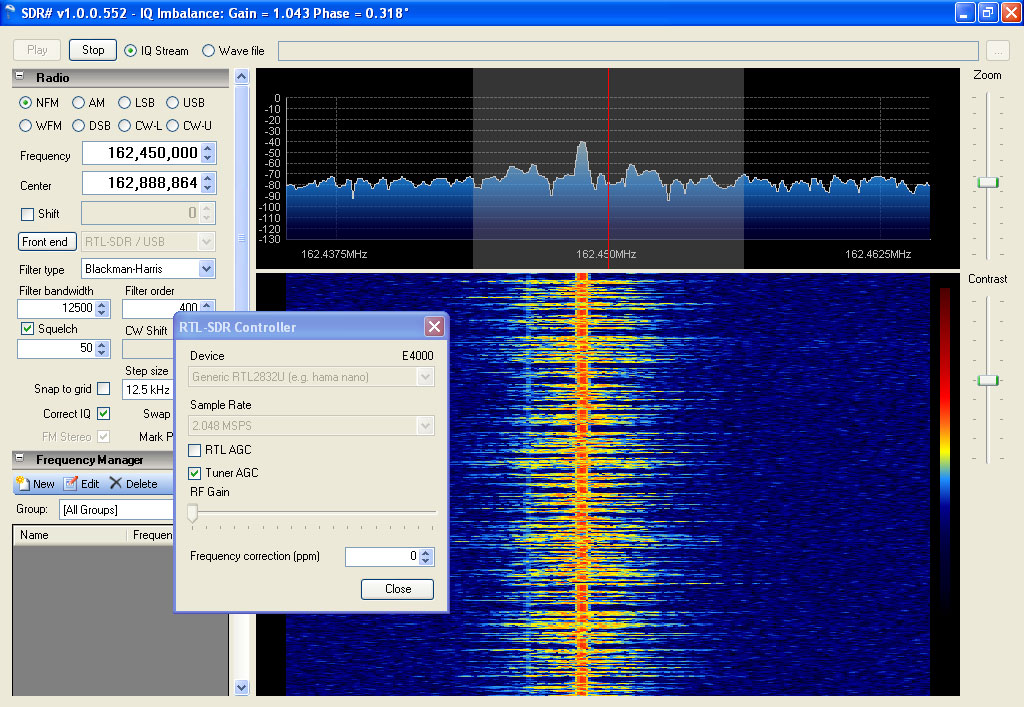The image size is (1024, 707).
Task: Open the Filter type dropdown
Action: [x=206, y=269]
